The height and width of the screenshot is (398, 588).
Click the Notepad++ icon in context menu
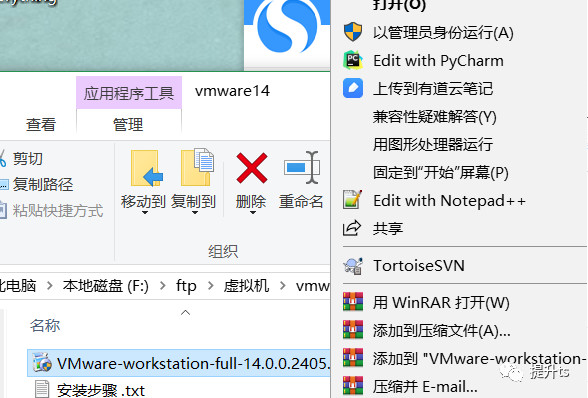pos(352,200)
